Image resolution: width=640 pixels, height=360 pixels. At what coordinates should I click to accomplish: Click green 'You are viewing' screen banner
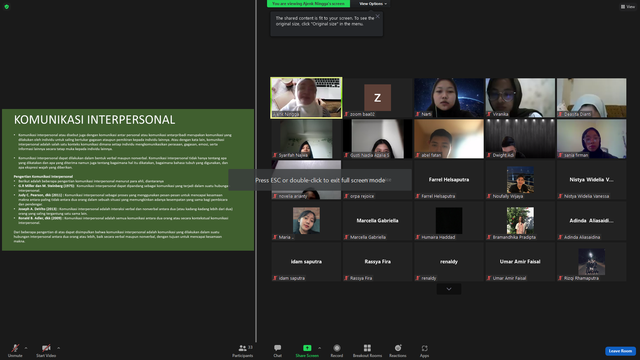click(x=309, y=4)
